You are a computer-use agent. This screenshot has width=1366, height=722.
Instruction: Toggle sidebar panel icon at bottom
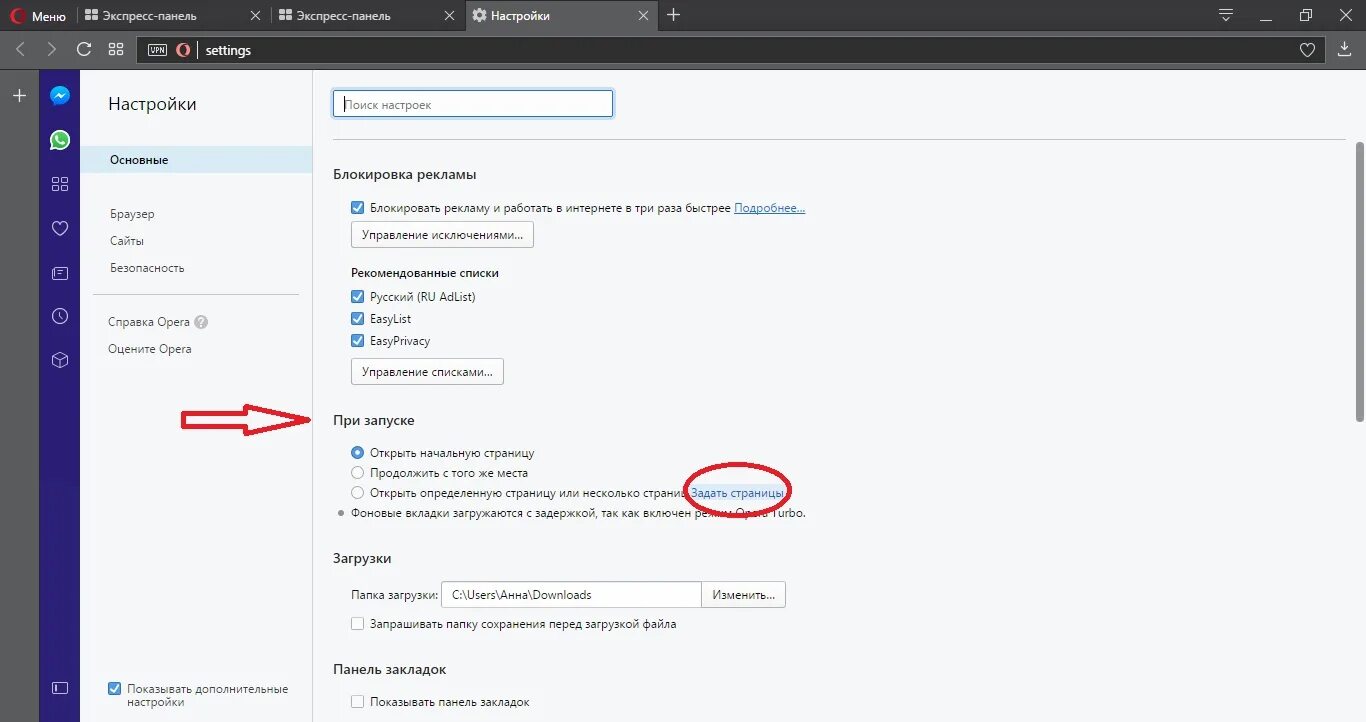pyautogui.click(x=60, y=688)
